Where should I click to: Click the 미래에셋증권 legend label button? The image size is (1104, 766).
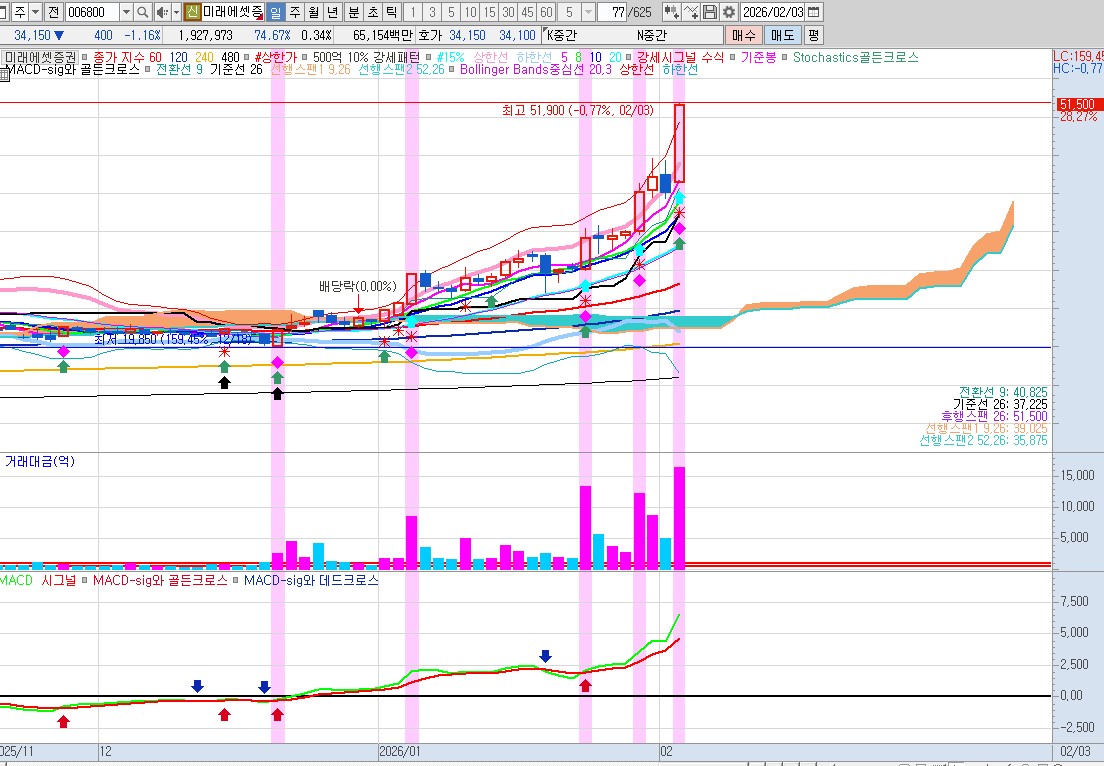click(x=39, y=58)
